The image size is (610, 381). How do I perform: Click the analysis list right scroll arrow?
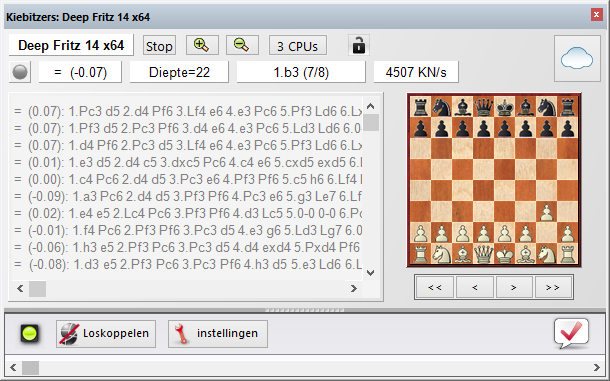[353, 289]
